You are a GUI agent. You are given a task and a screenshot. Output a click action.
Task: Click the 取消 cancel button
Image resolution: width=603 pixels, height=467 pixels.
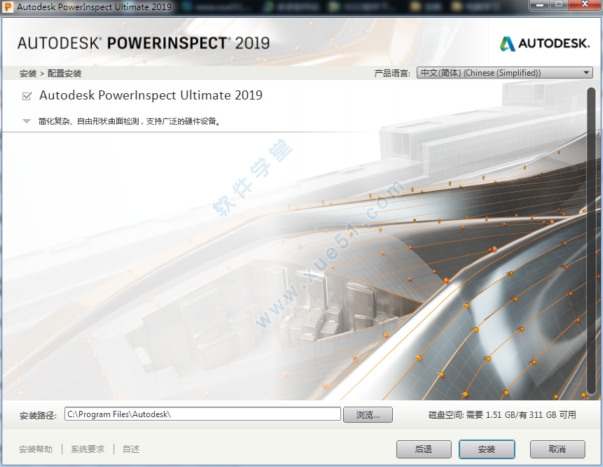557,449
